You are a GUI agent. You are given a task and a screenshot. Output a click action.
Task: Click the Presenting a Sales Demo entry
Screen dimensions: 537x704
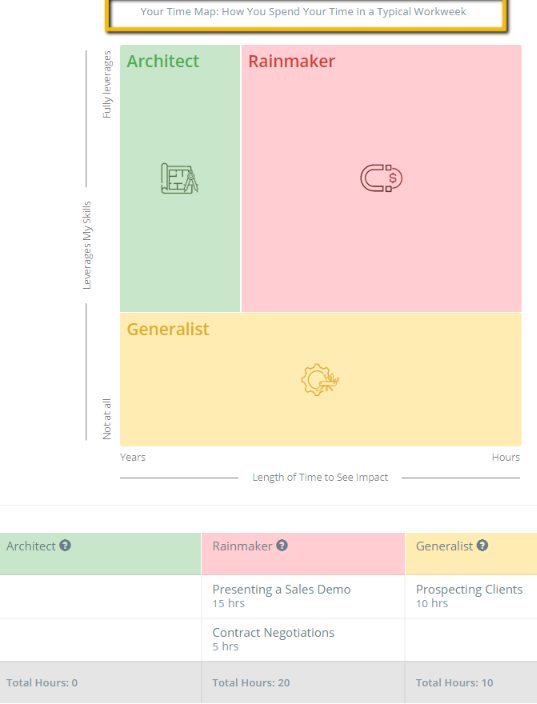tap(303, 596)
